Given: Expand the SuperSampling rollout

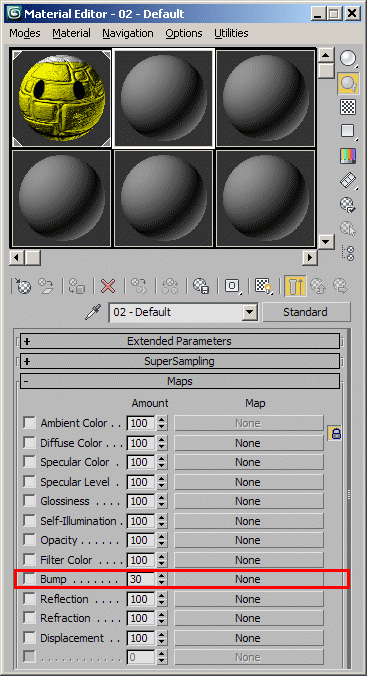Looking at the screenshot, I should coord(180,361).
